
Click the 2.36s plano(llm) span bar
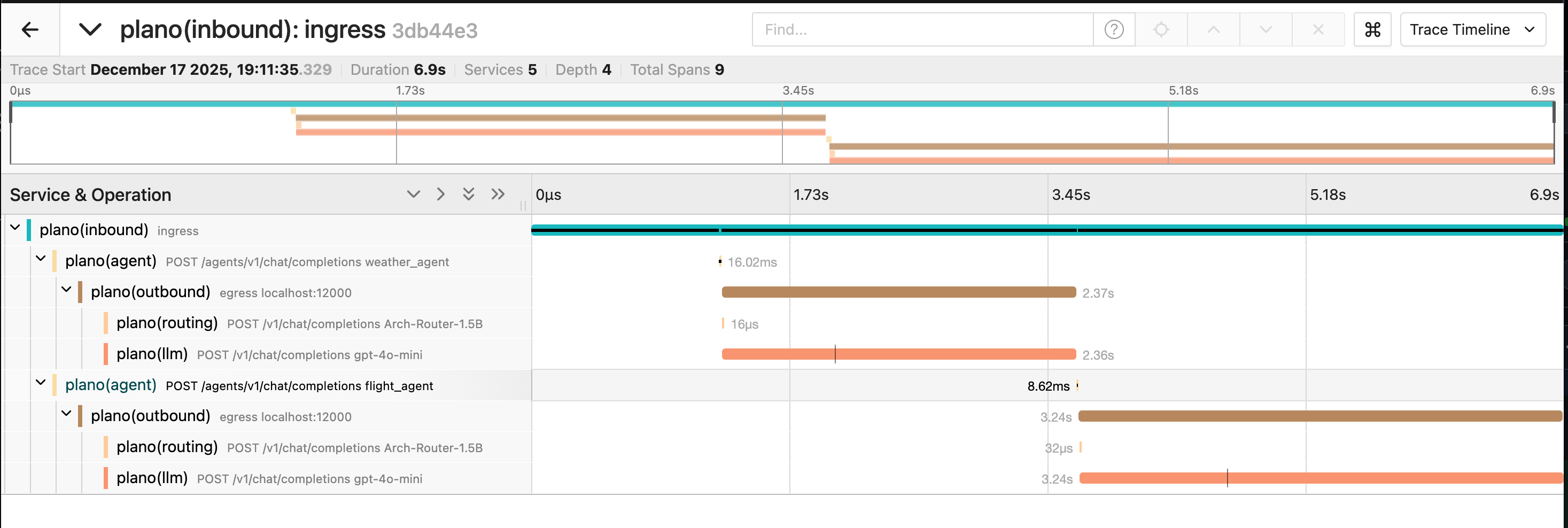coord(898,354)
